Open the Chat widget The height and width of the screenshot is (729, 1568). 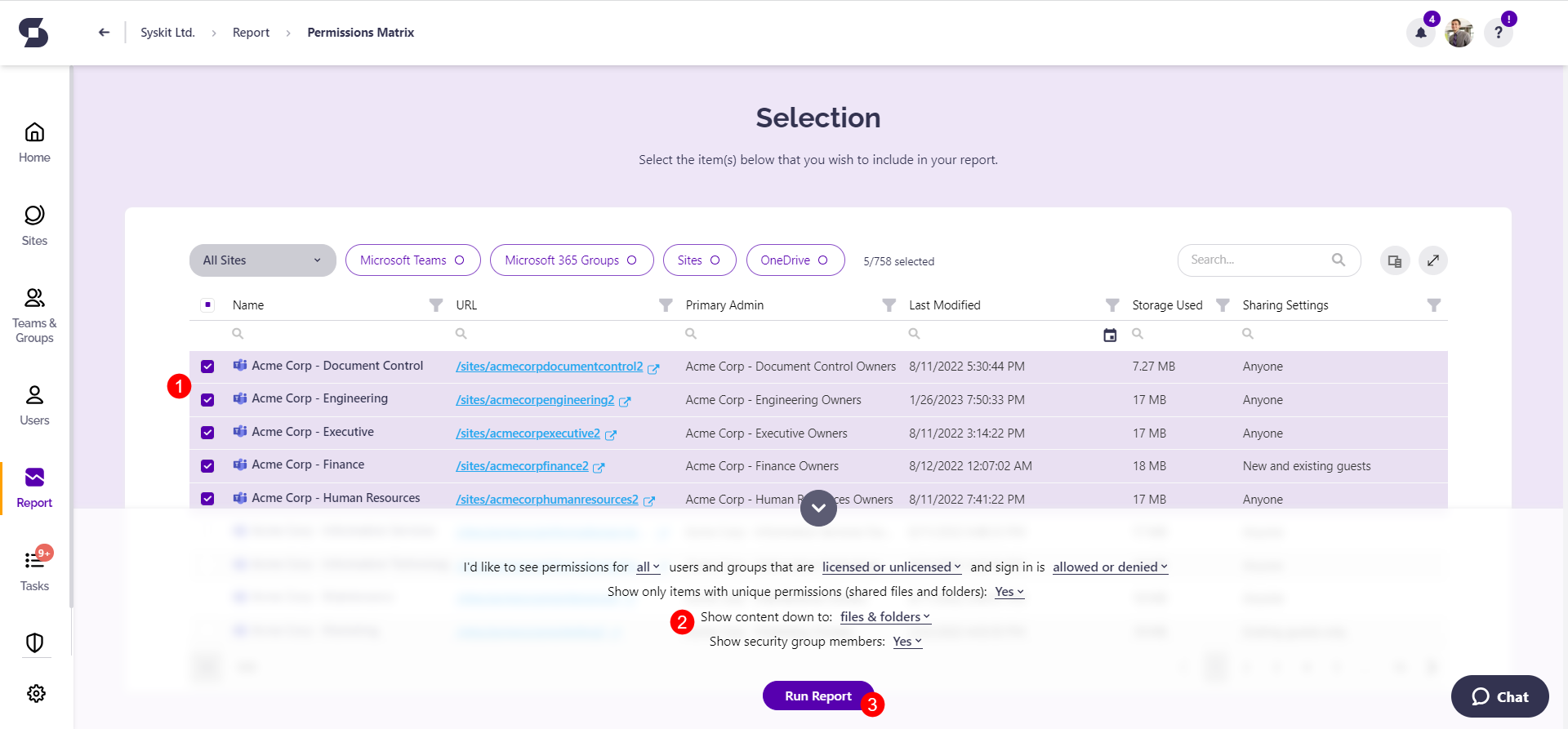pos(1500,696)
